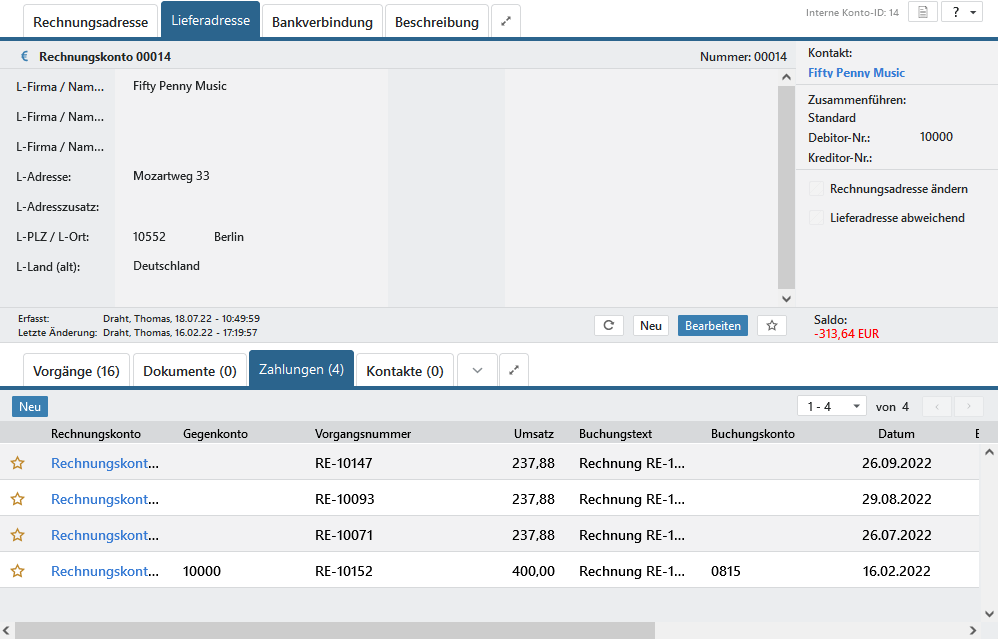Toggle the Lieferadresse abweichend checkbox
Viewport: 998px width, 639px height.
tap(817, 217)
